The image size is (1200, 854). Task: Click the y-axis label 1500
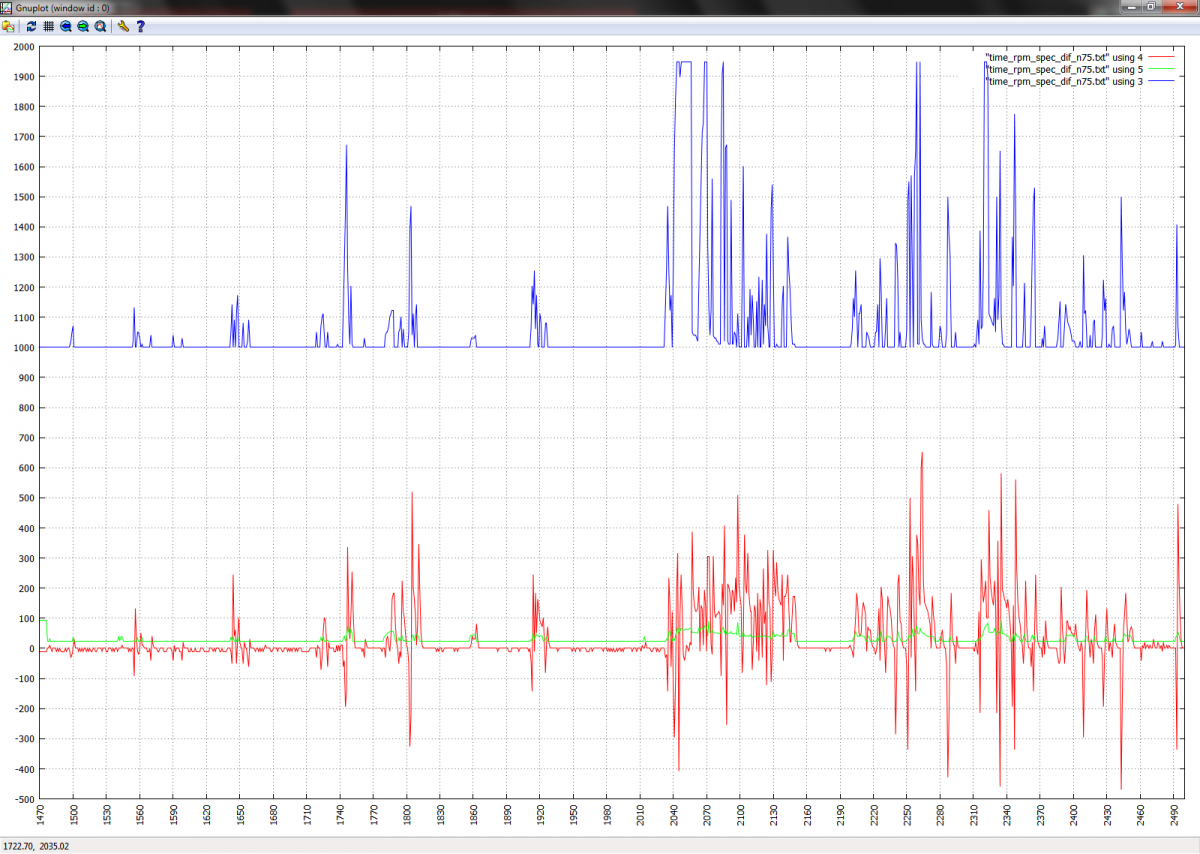[24, 197]
